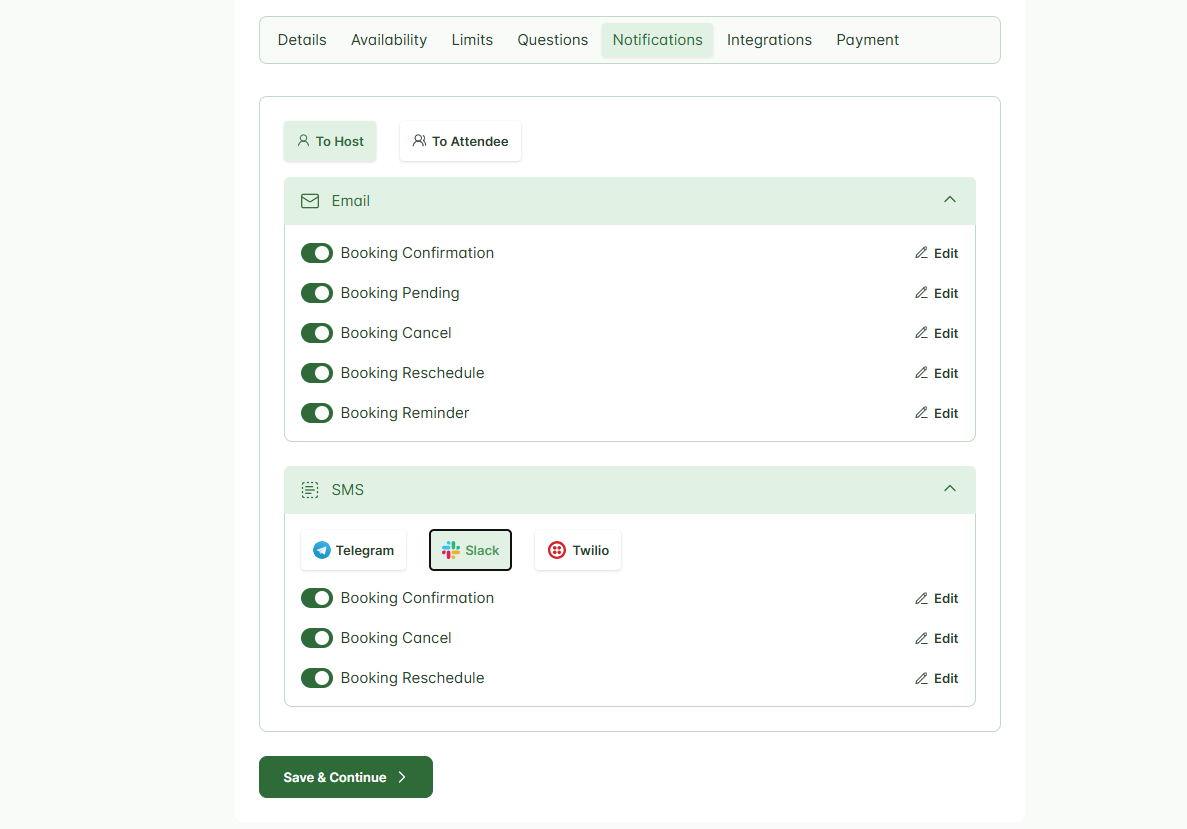Click the Booking Pending label
Screen dimensions: 1187x829
pyautogui.click(x=400, y=293)
